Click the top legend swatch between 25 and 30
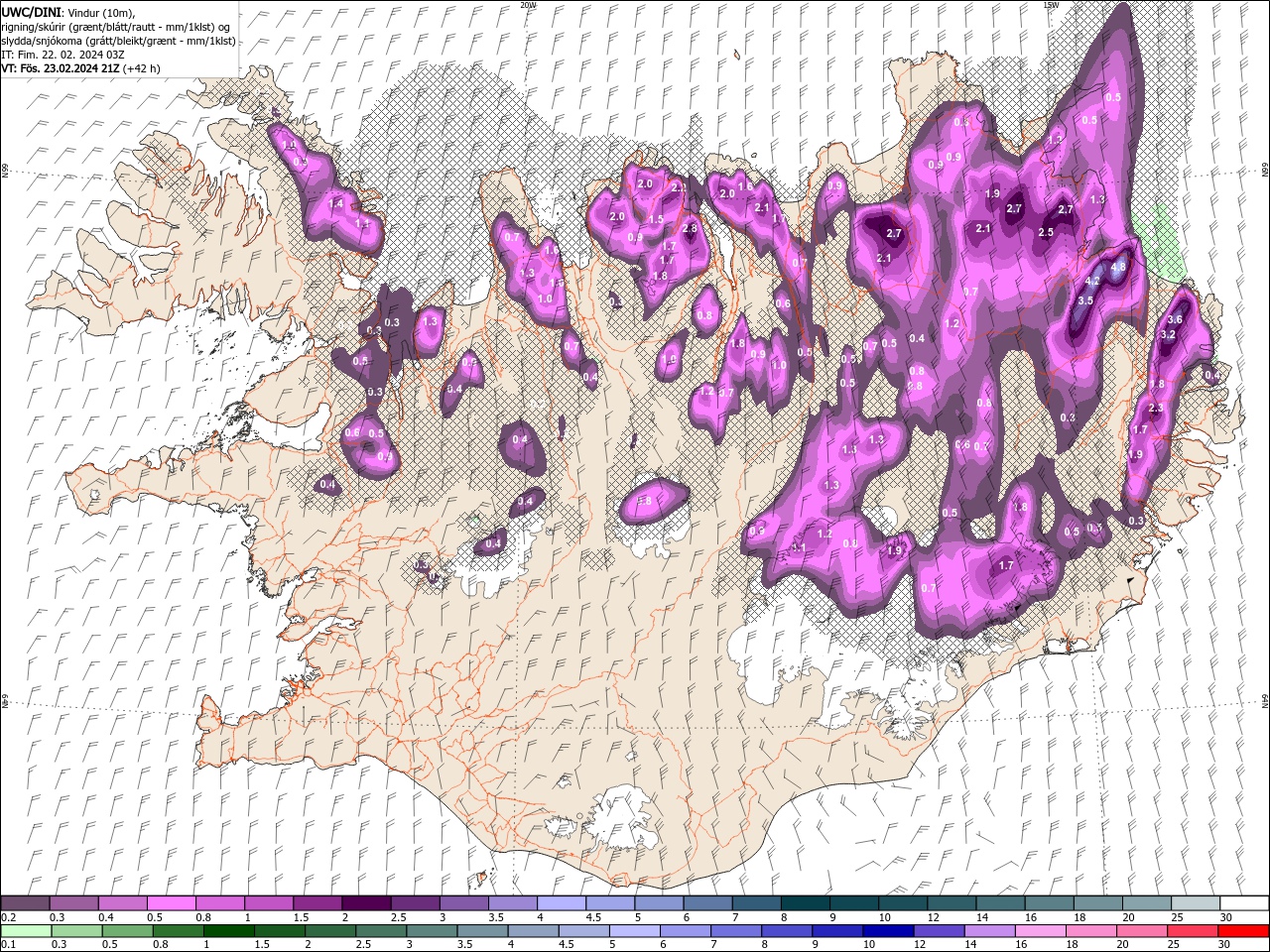Viewport: 1270px width, 952px height. [1196, 903]
